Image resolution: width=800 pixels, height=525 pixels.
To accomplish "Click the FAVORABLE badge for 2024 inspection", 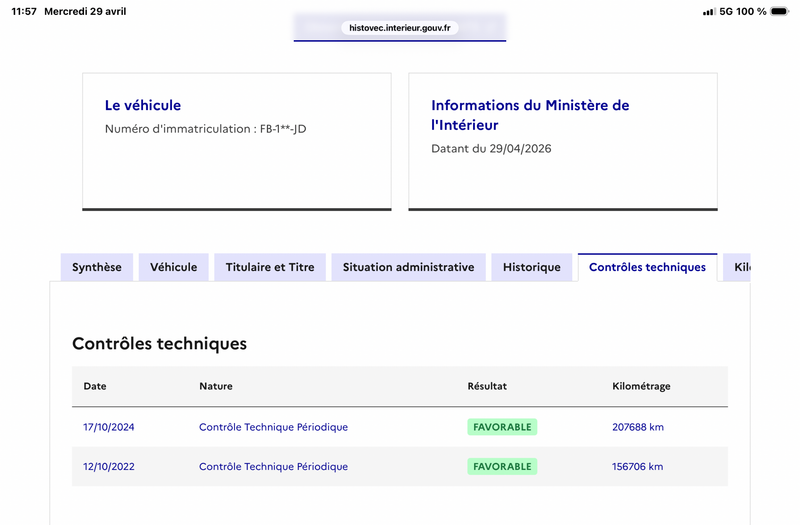I will pyautogui.click(x=502, y=427).
